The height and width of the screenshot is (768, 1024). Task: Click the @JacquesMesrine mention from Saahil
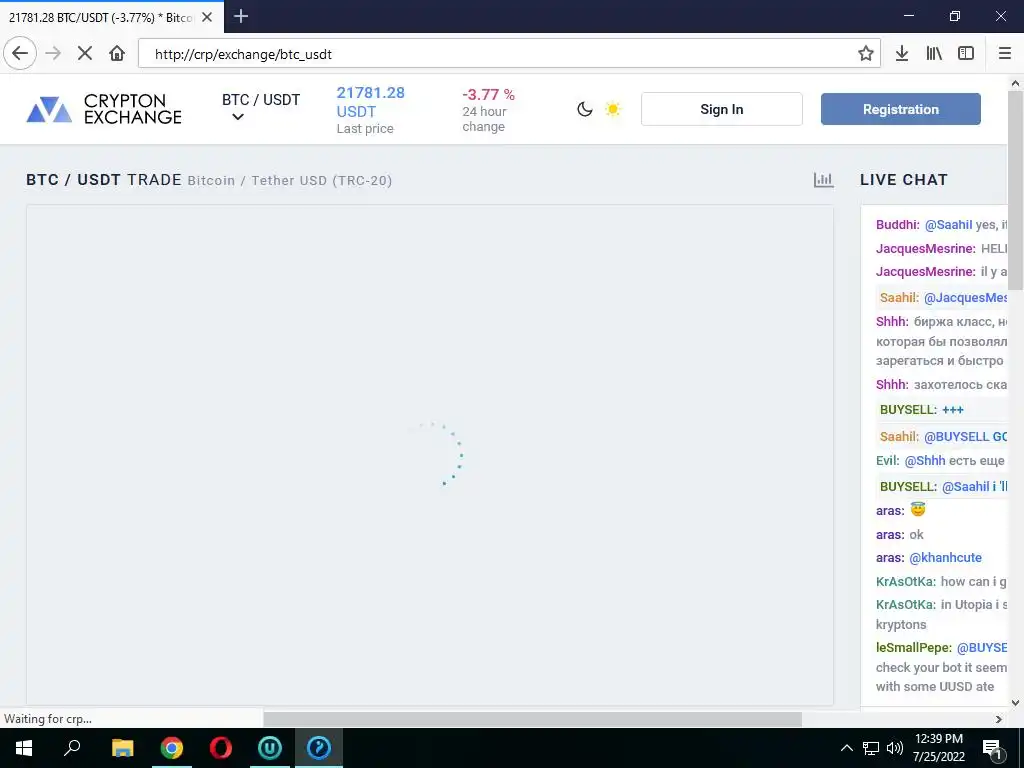coord(965,298)
